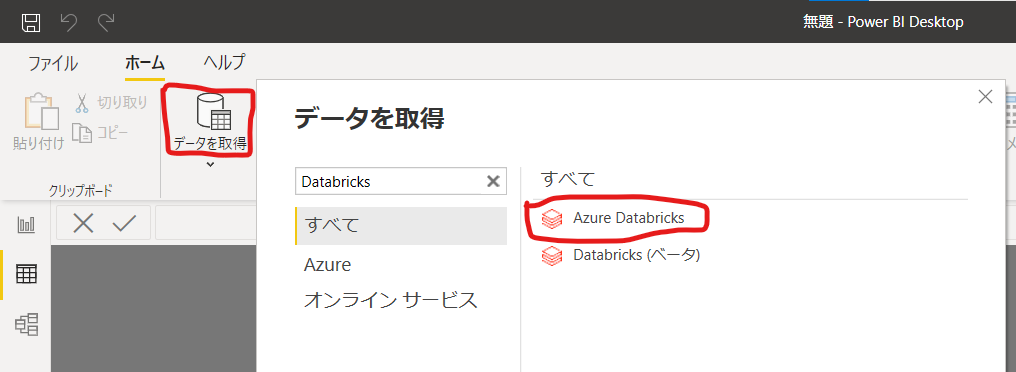The height and width of the screenshot is (372, 1016).
Task: Click the Azure Databricks red stack icon
Action: pos(551,219)
